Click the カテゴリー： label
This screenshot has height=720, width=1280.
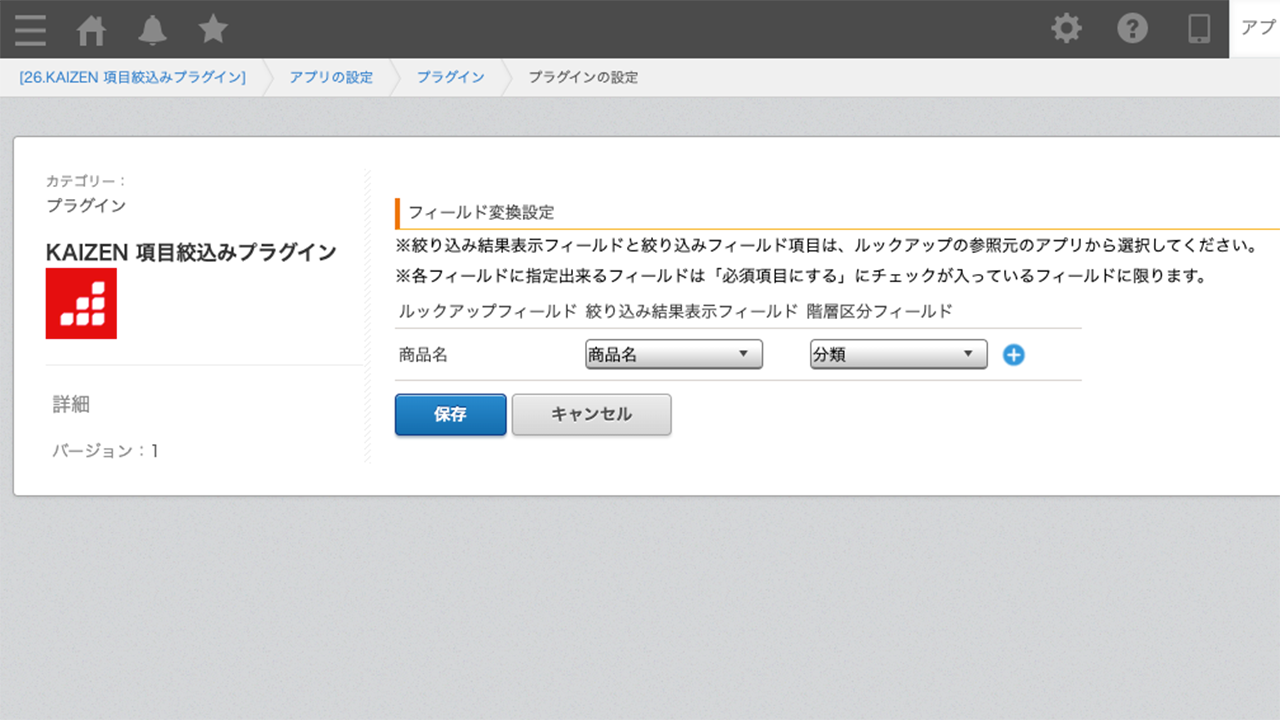pos(86,181)
